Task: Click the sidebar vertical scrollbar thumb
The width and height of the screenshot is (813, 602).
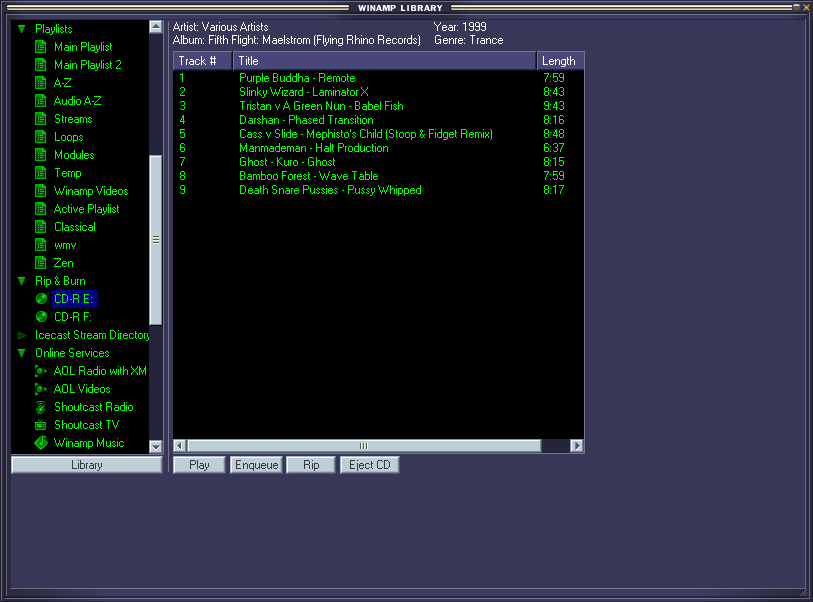Action: coord(156,240)
